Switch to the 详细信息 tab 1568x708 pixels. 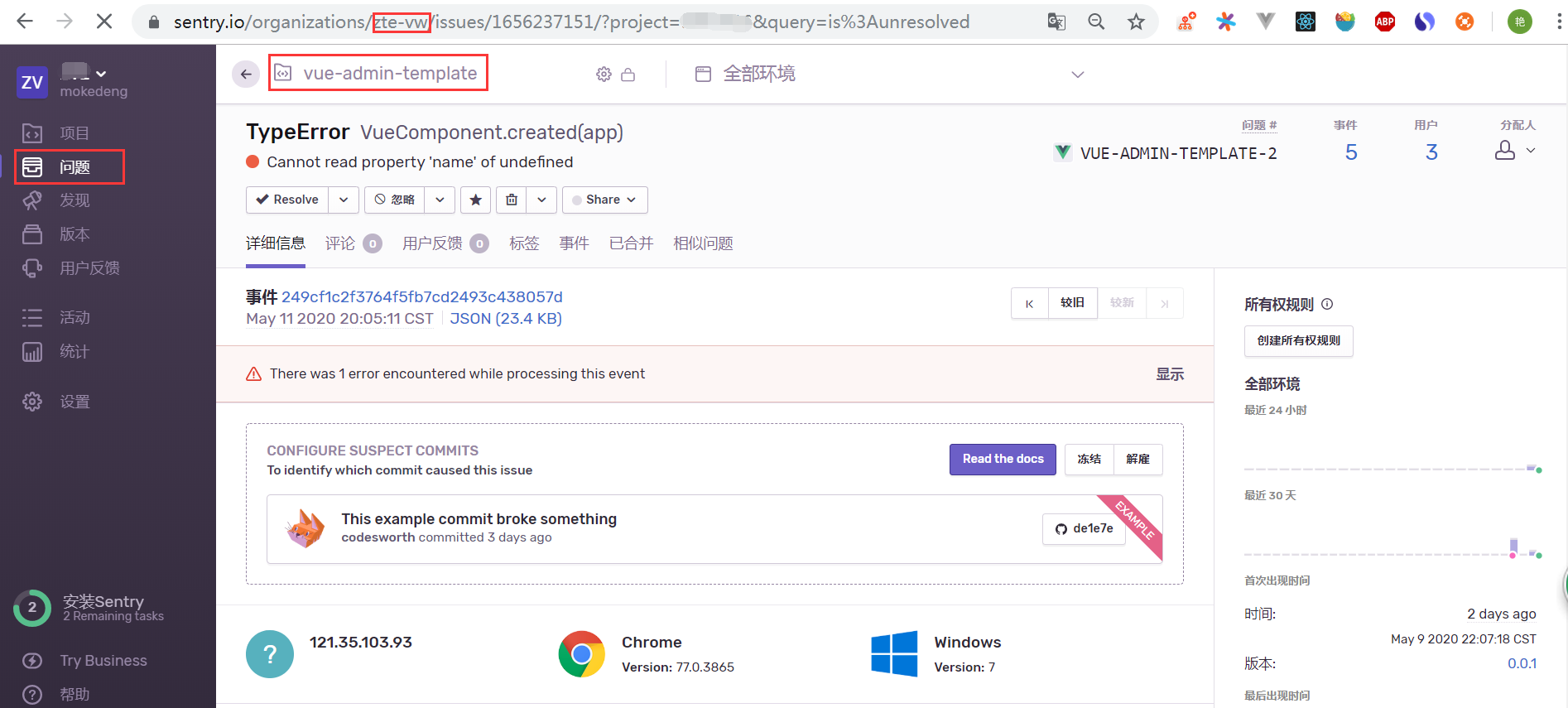point(276,243)
